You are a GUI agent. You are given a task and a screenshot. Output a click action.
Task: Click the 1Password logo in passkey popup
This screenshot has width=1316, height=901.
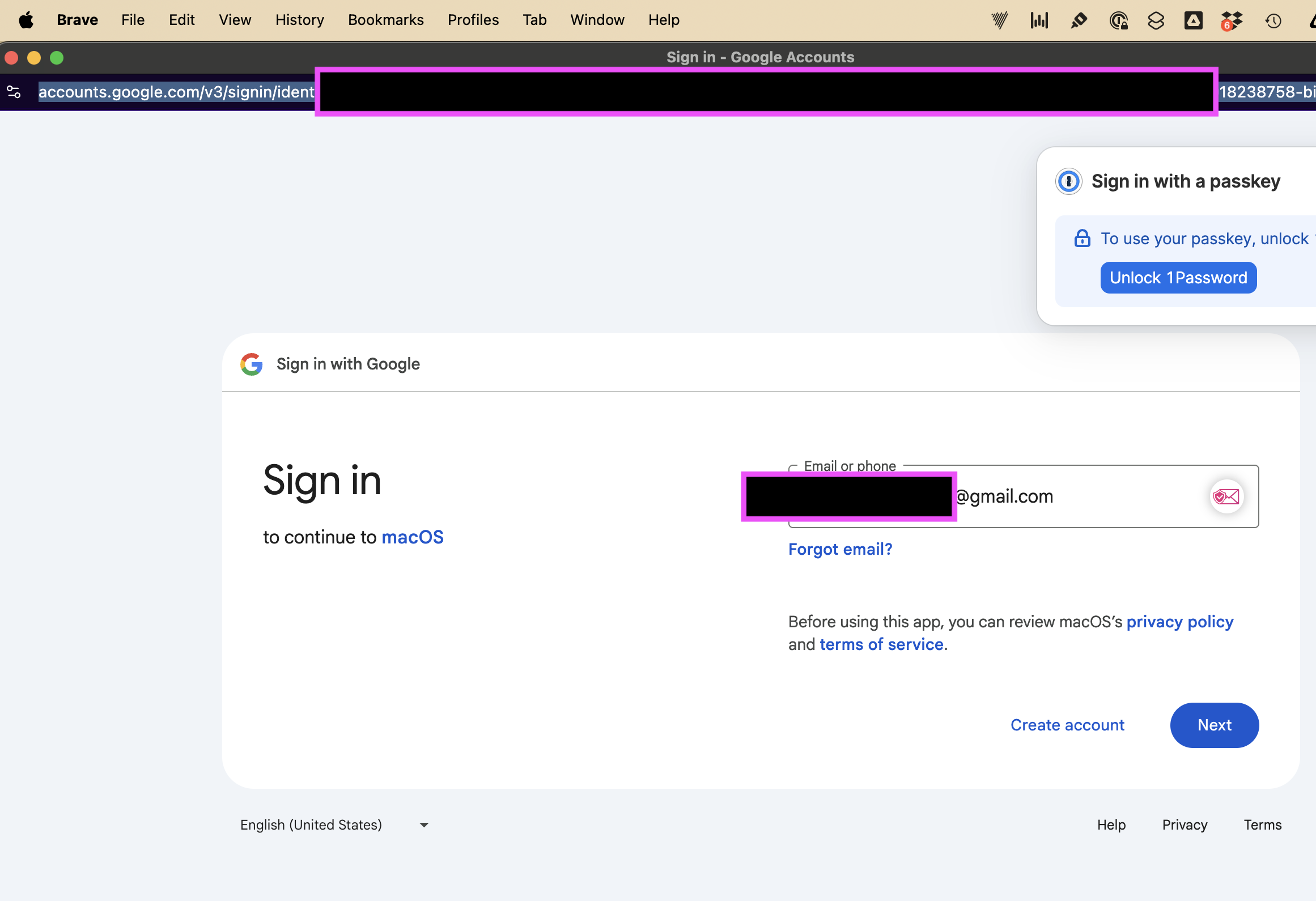(x=1069, y=181)
